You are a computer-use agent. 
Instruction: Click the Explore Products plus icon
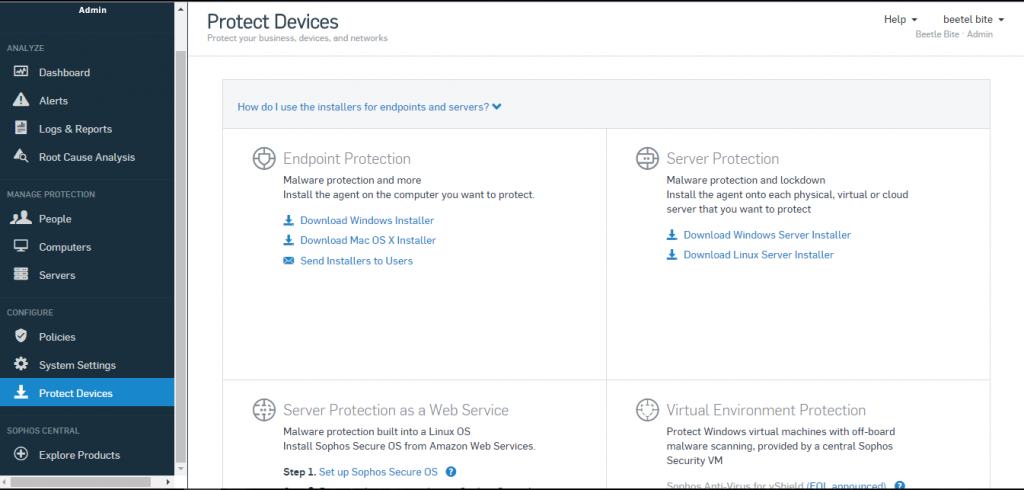tap(21, 454)
